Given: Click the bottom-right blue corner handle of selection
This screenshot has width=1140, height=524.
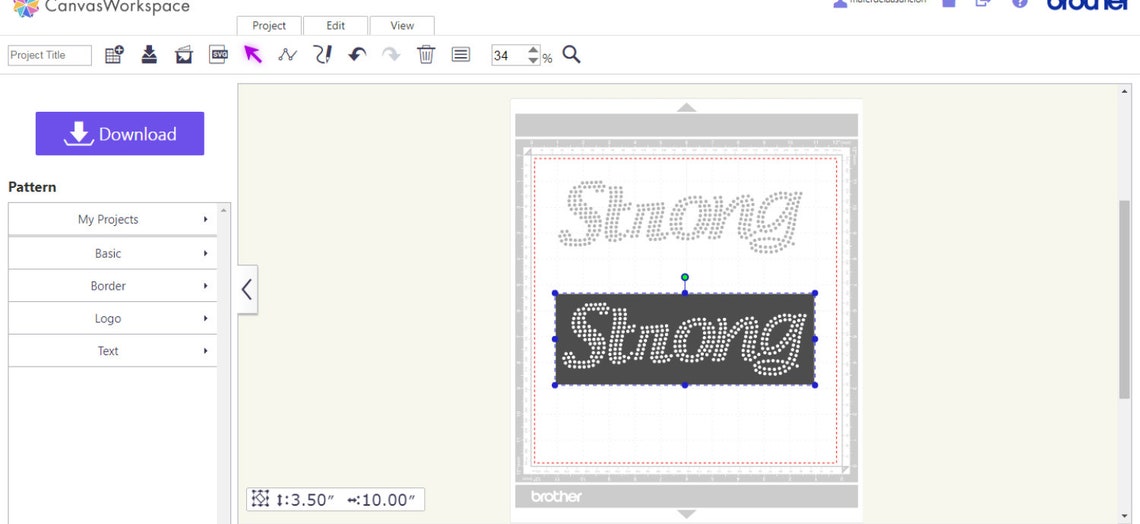Looking at the screenshot, I should [814, 384].
